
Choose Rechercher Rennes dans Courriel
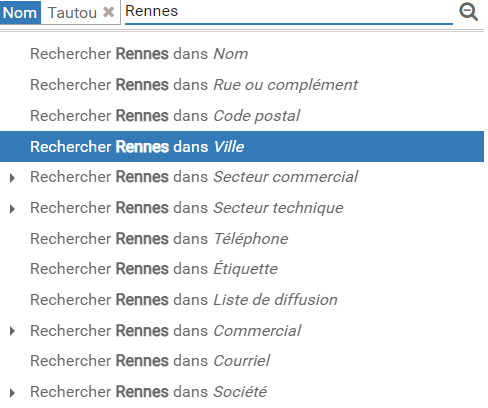point(242,361)
